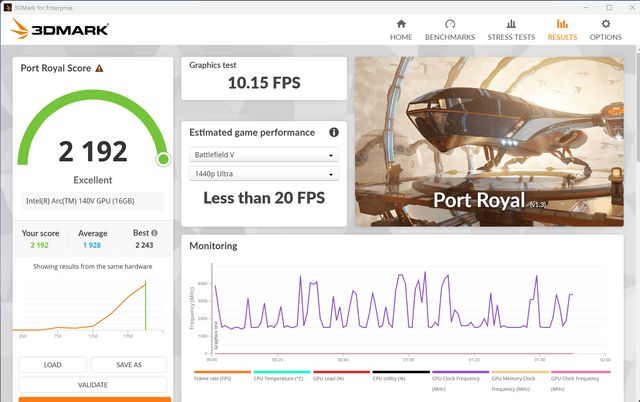
Task: Click the VALIDATE button
Action: click(x=93, y=385)
